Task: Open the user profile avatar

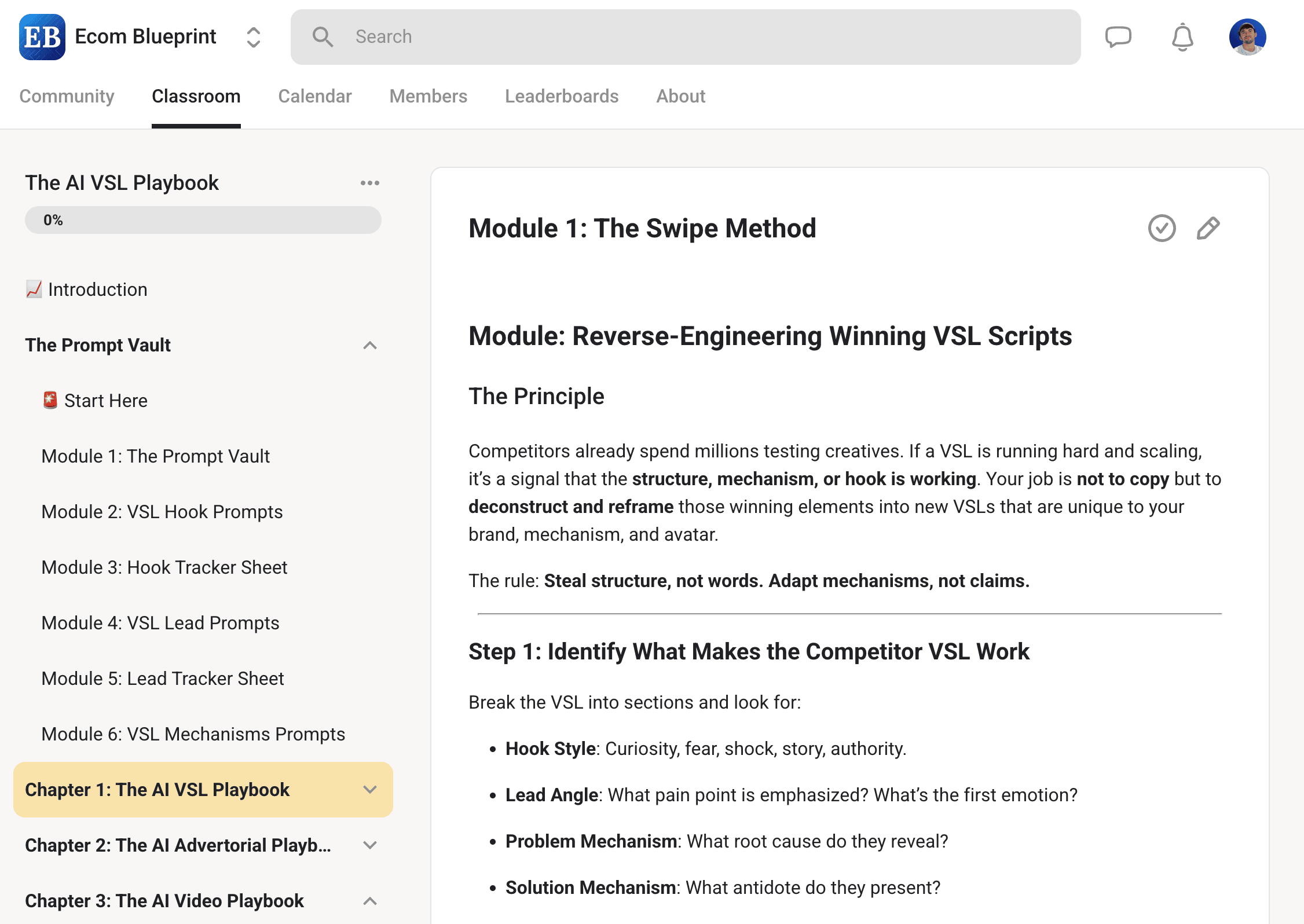Action: point(1247,37)
